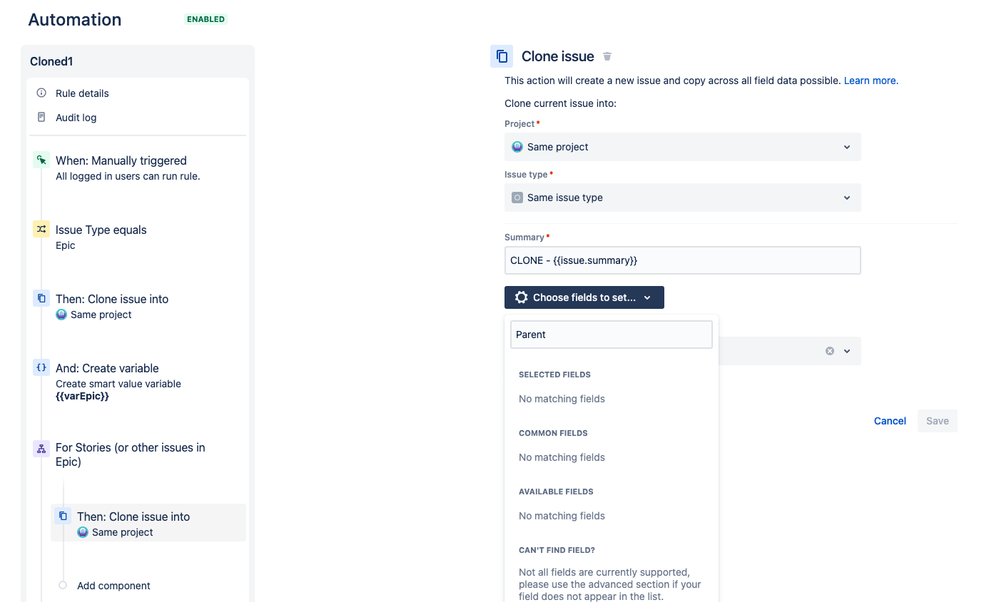The height and width of the screenshot is (602, 999).
Task: Click the nested Clone issue into icon
Action: tap(63, 516)
